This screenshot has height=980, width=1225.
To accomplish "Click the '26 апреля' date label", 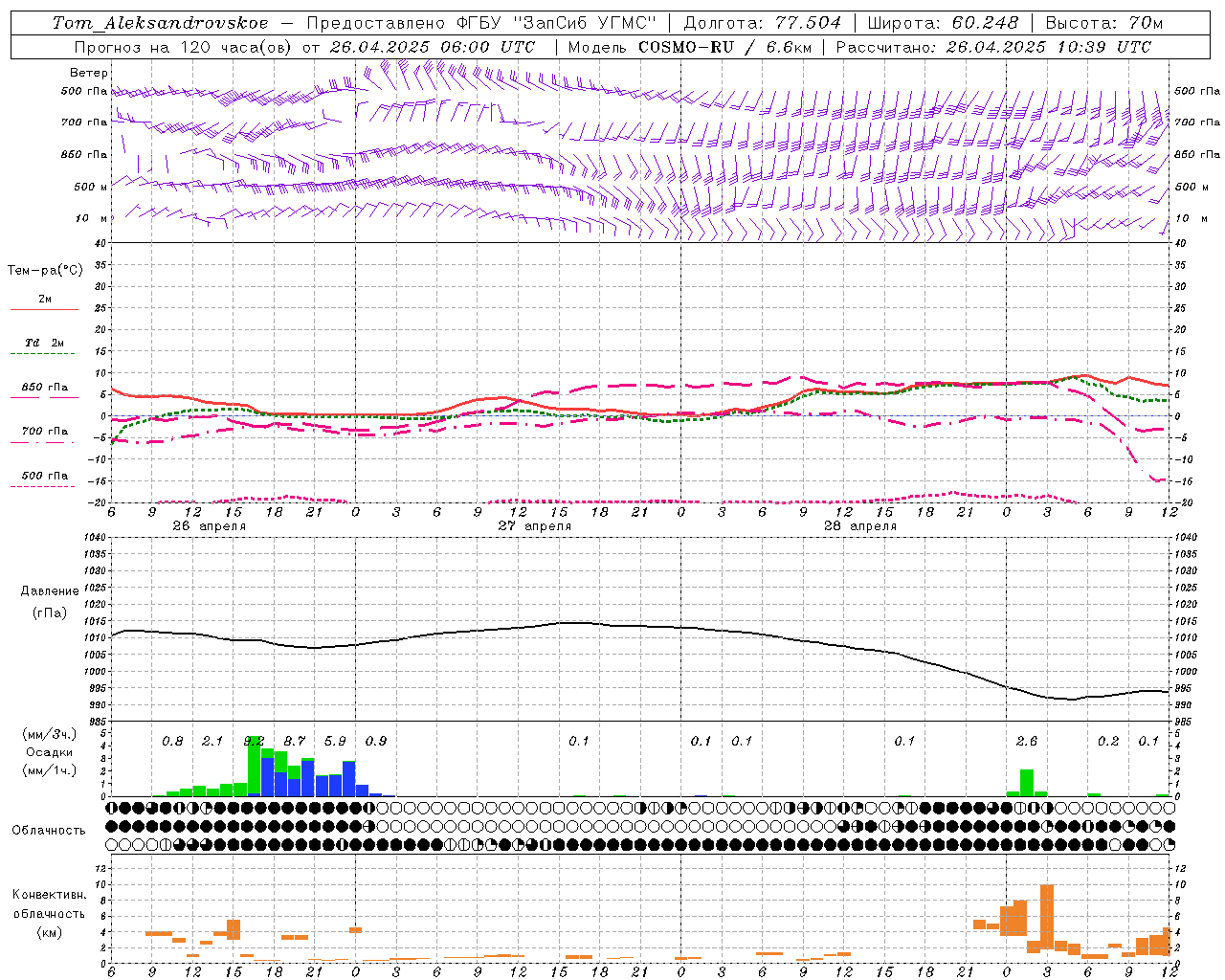I will [210, 526].
